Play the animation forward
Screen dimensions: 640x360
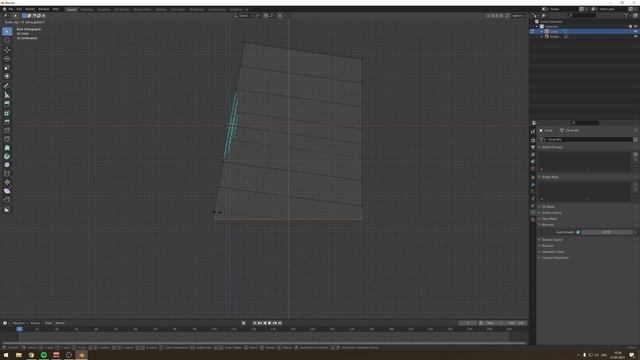click(x=269, y=323)
